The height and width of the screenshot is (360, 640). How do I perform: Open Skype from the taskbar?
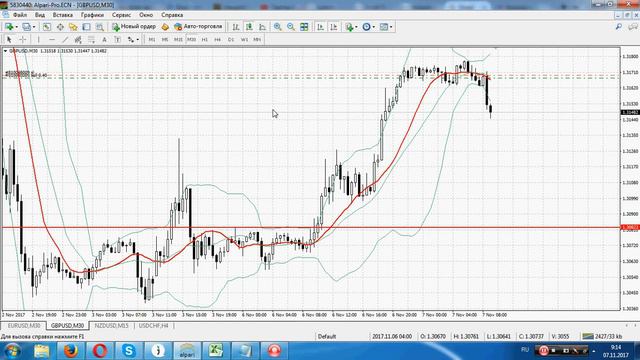129,350
